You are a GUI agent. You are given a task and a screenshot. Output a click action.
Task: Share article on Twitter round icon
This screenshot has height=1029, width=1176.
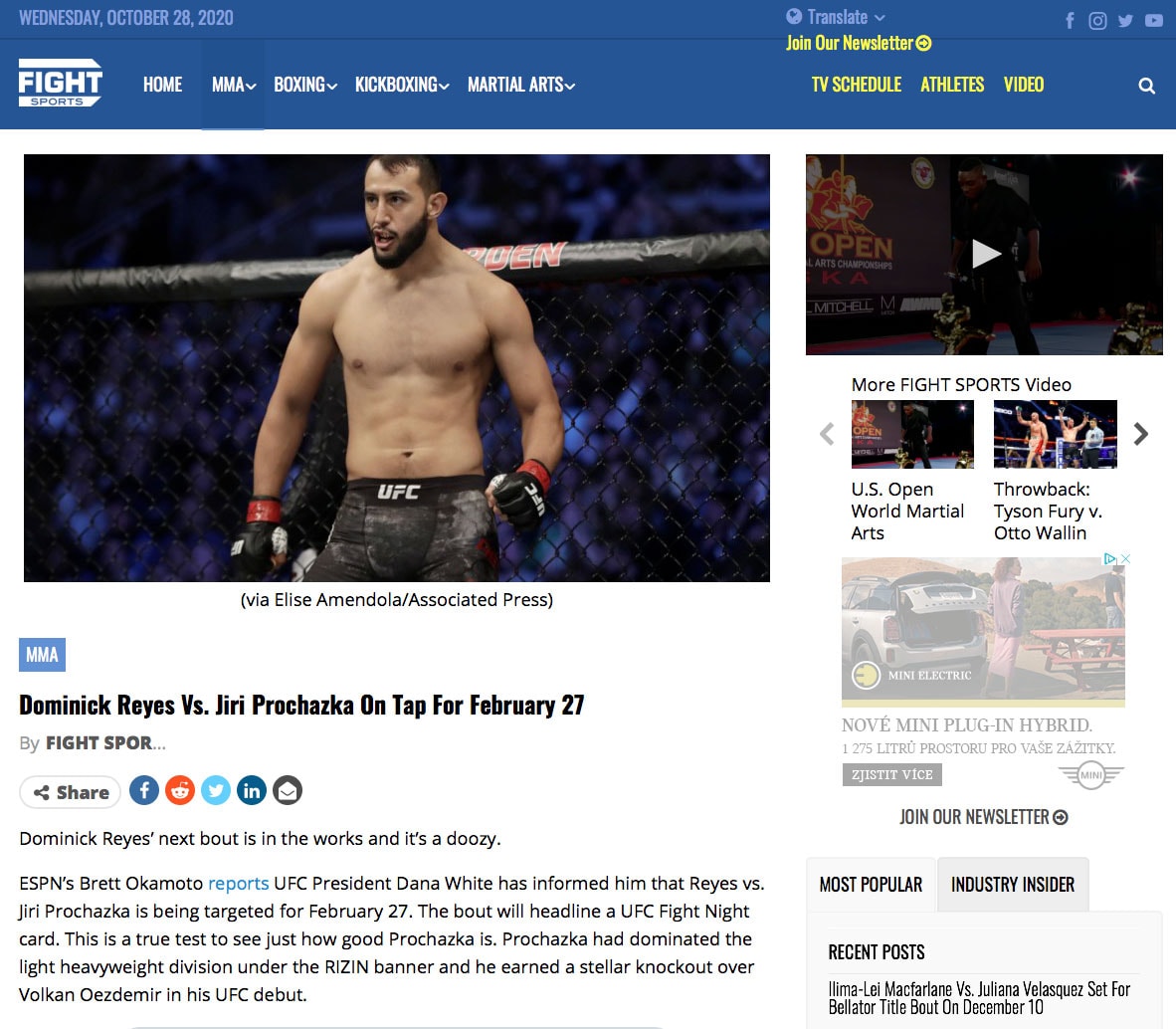pyautogui.click(x=216, y=790)
